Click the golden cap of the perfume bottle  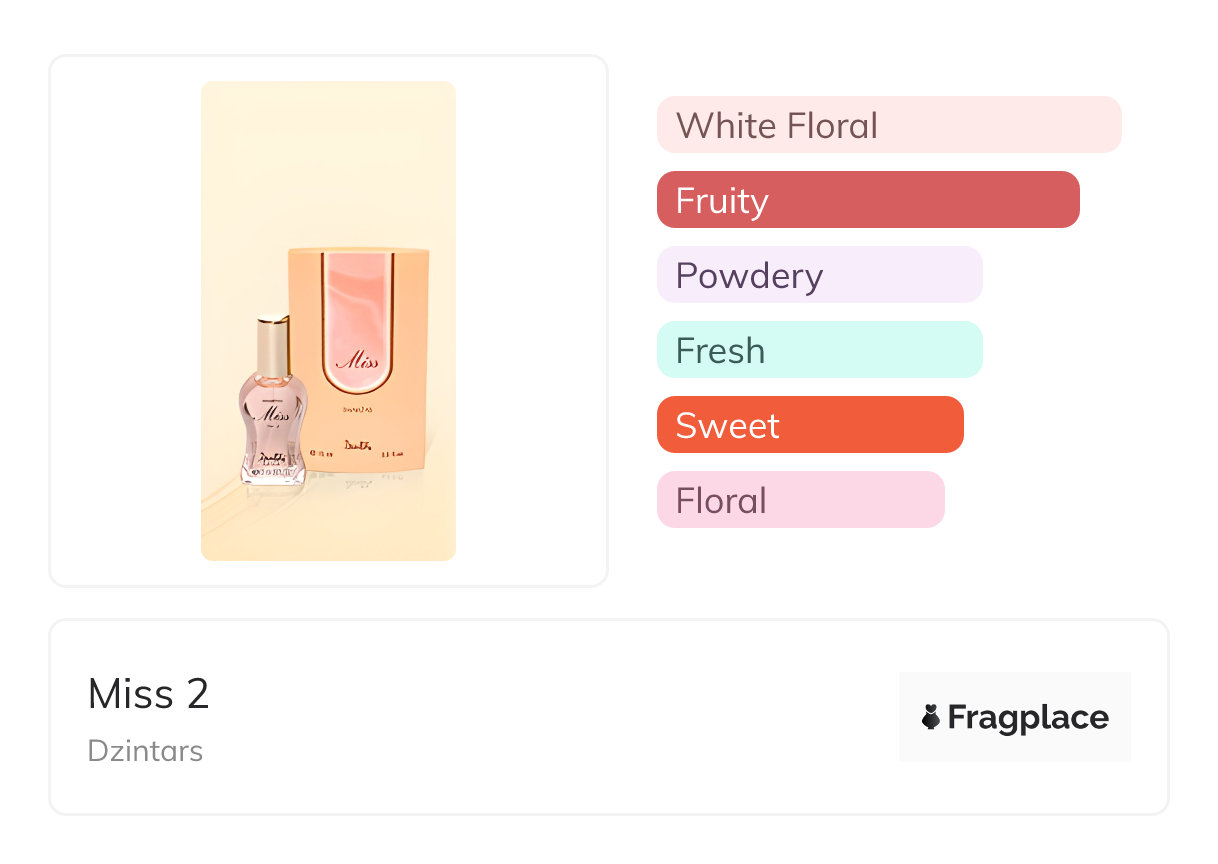coord(273,342)
